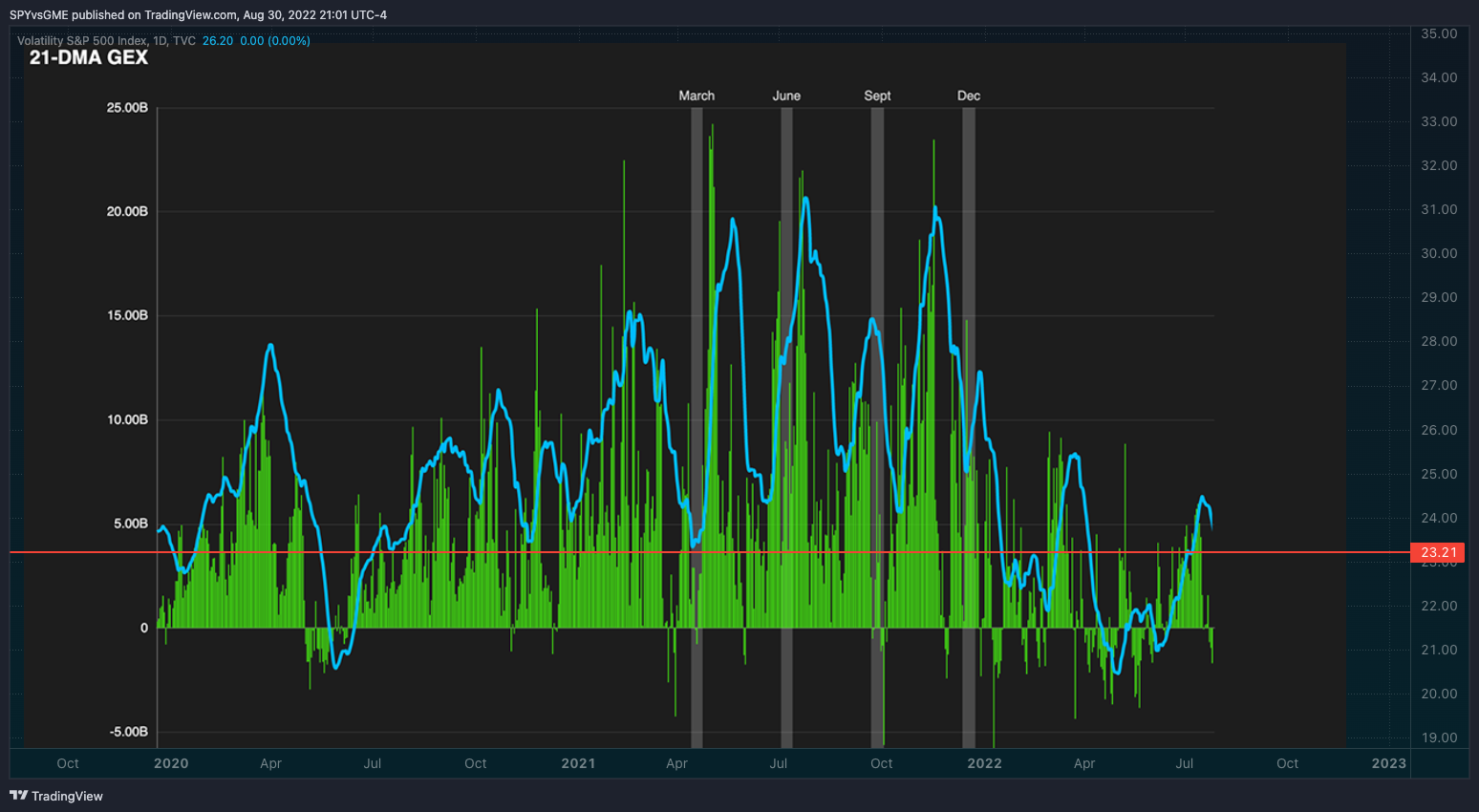Click the '-5.00B' inner axis label
Screen dimensions: 1479x812
pyautogui.click(x=129, y=732)
